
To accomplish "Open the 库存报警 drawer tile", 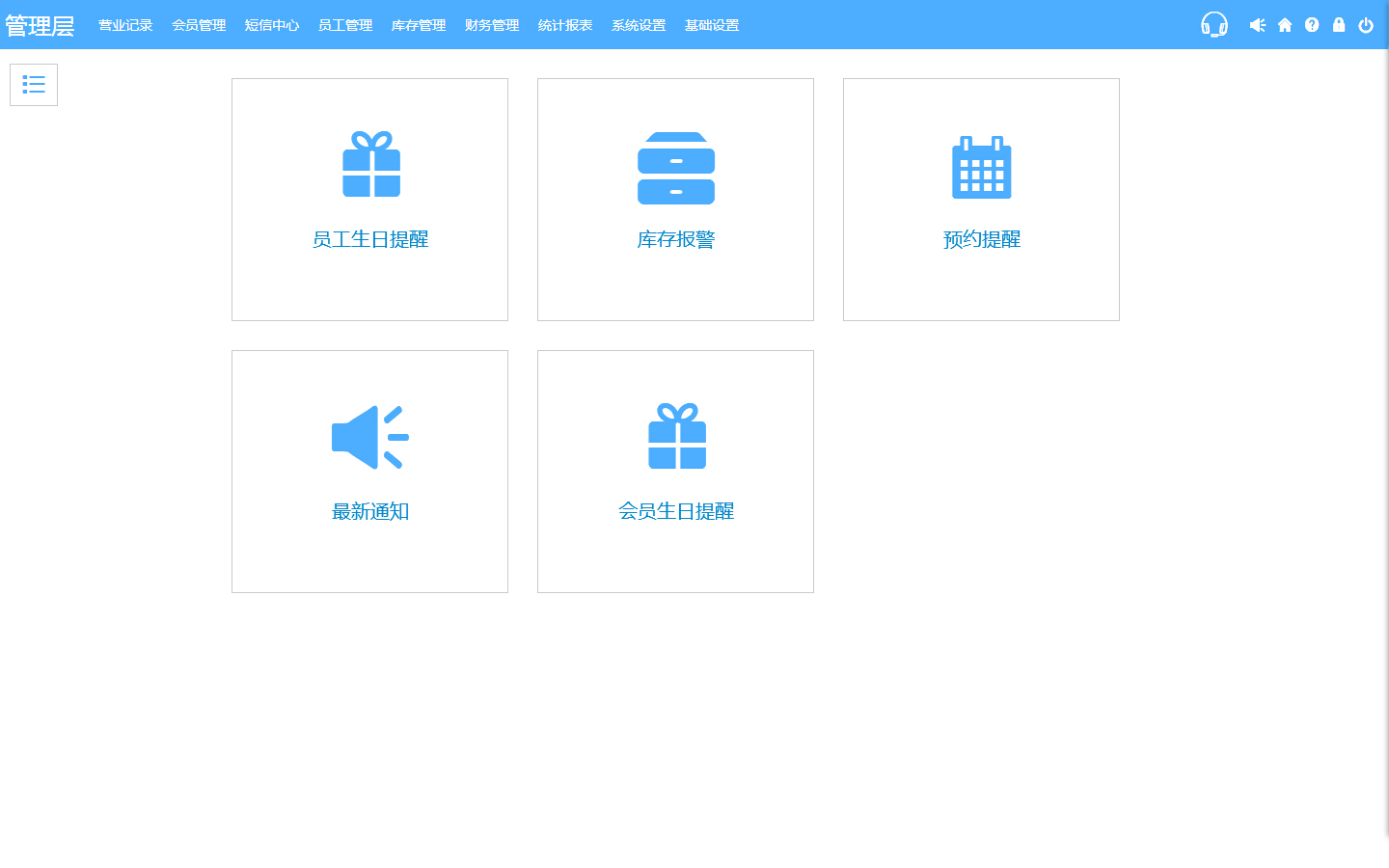I will click(x=675, y=199).
